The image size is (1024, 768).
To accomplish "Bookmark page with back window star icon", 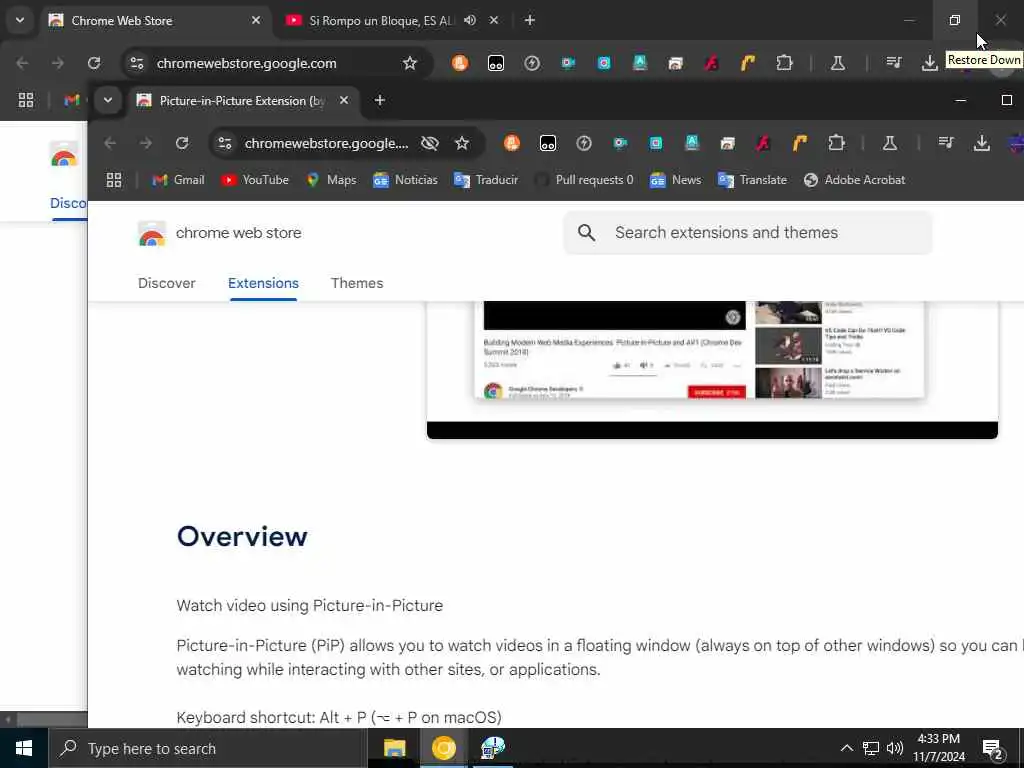I will pos(409,63).
